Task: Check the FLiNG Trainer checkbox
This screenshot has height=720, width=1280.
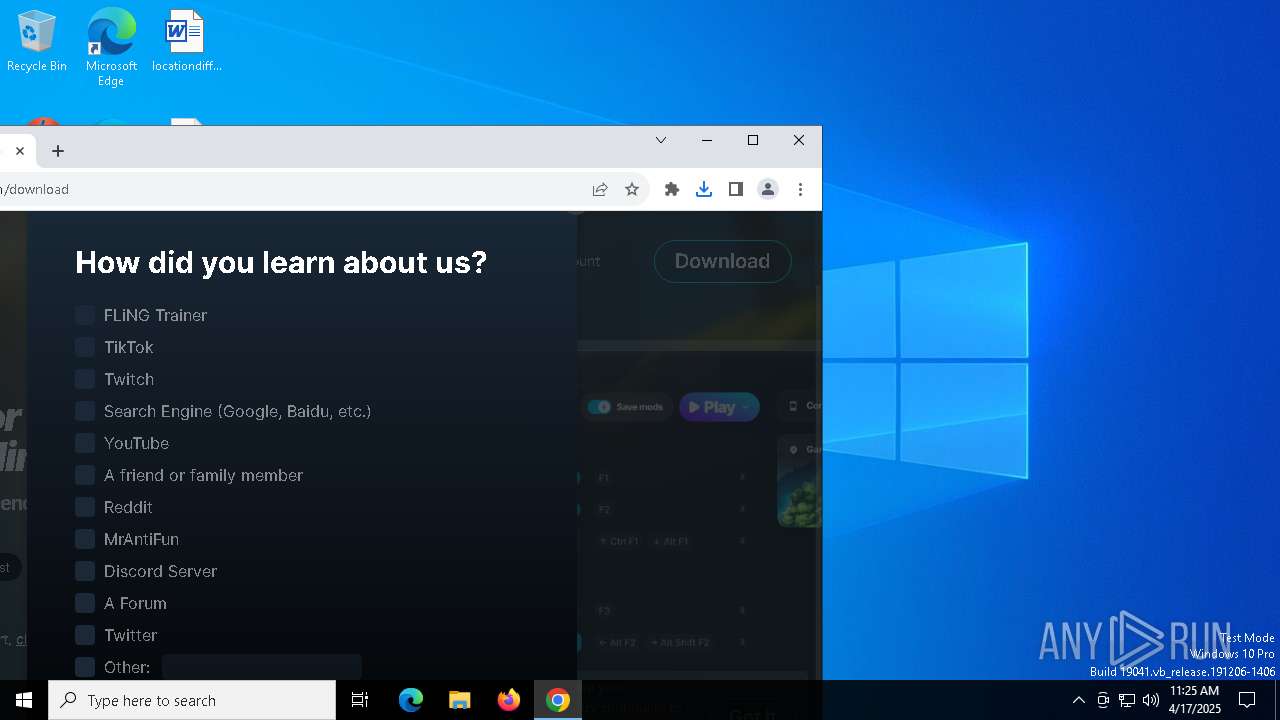Action: tap(85, 315)
